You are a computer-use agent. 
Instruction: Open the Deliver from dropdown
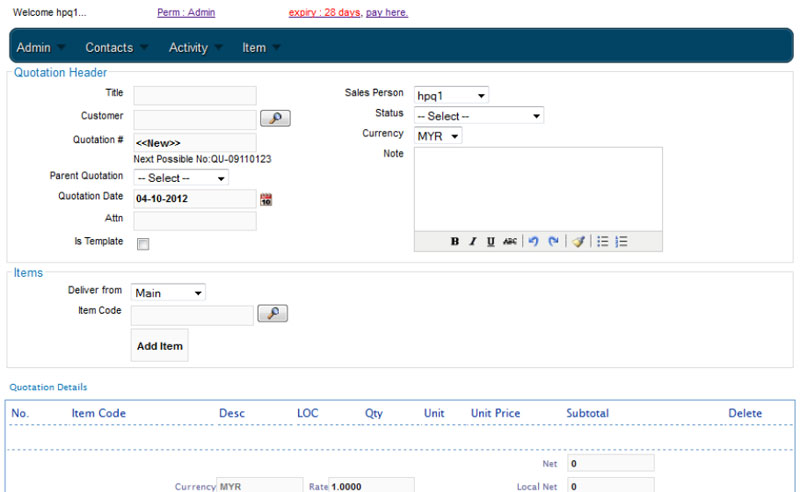[168, 293]
